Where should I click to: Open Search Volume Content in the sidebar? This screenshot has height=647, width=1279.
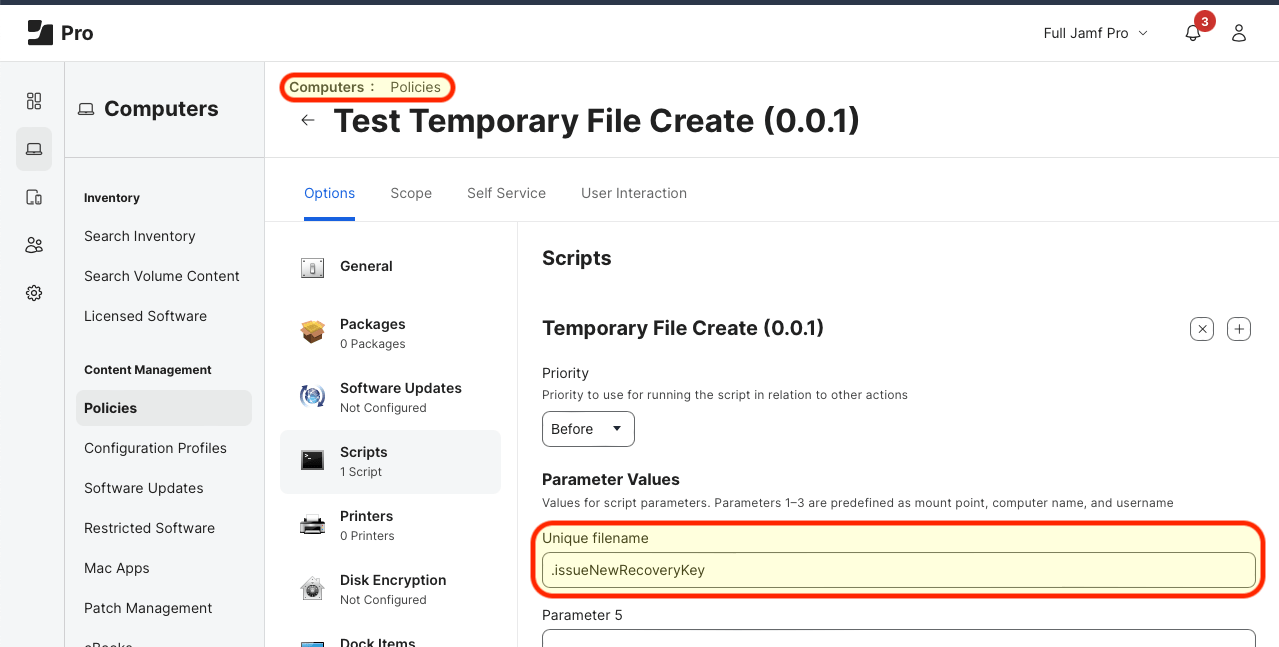162,276
